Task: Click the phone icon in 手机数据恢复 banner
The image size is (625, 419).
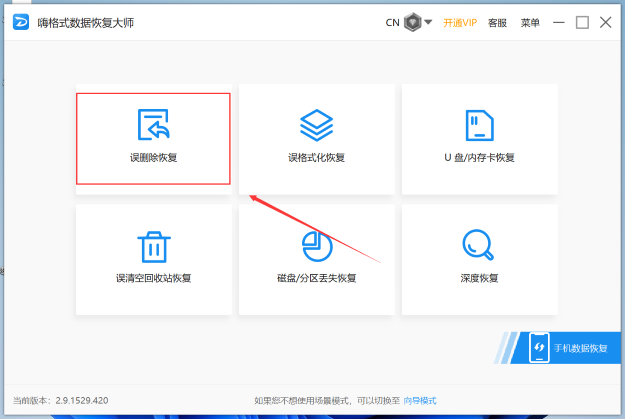Action: tap(539, 348)
